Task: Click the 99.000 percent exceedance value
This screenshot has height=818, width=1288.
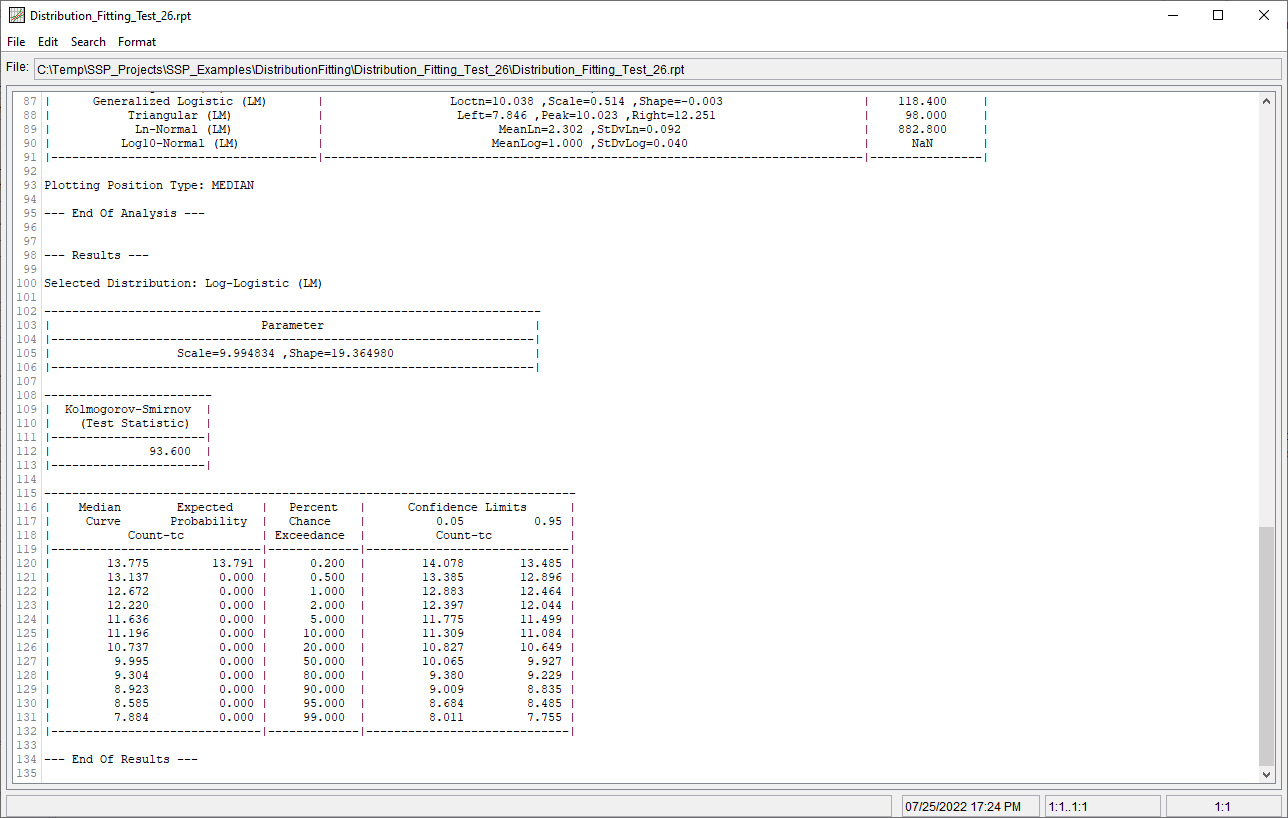Action: click(x=324, y=717)
